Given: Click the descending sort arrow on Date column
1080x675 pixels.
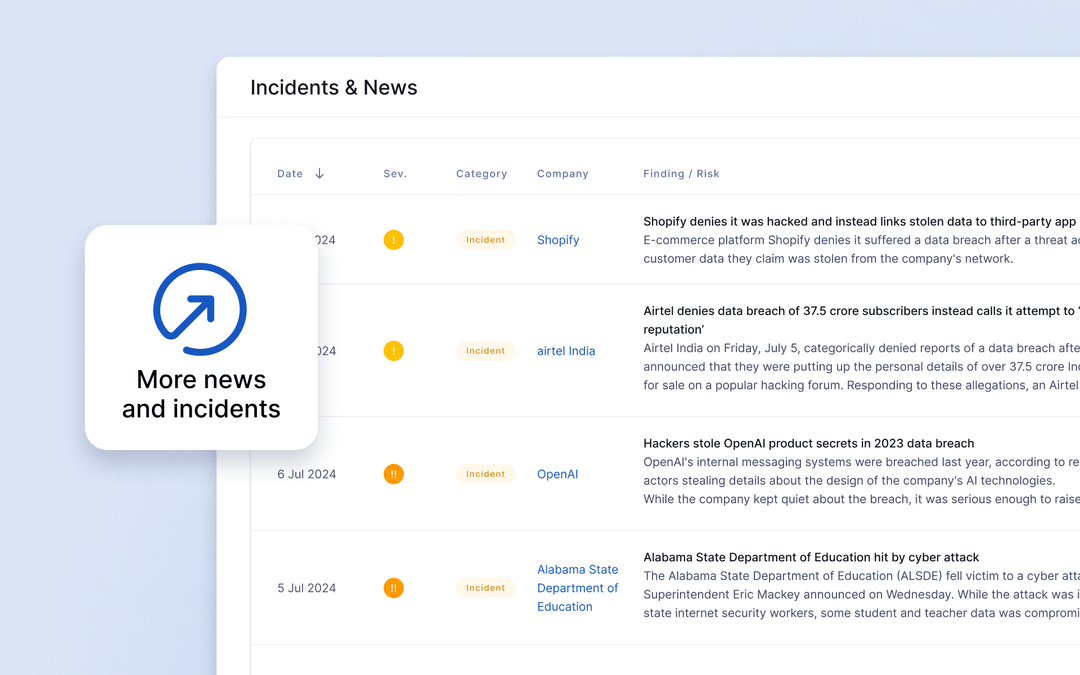Looking at the screenshot, I should 319,173.
